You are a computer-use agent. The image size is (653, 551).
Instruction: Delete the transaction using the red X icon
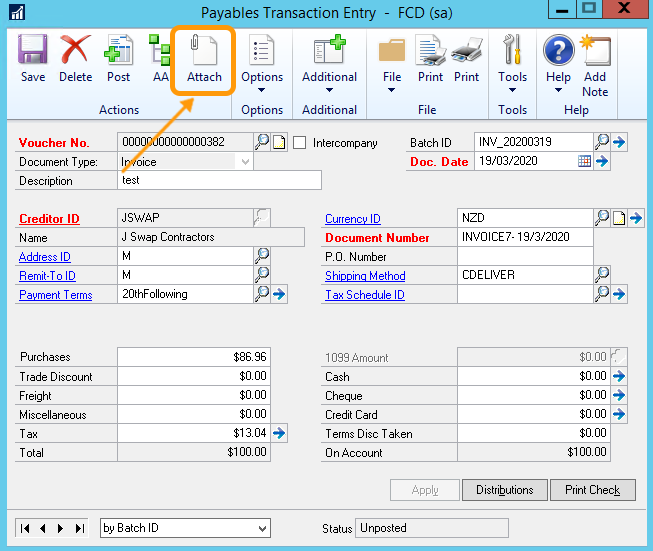(75, 58)
